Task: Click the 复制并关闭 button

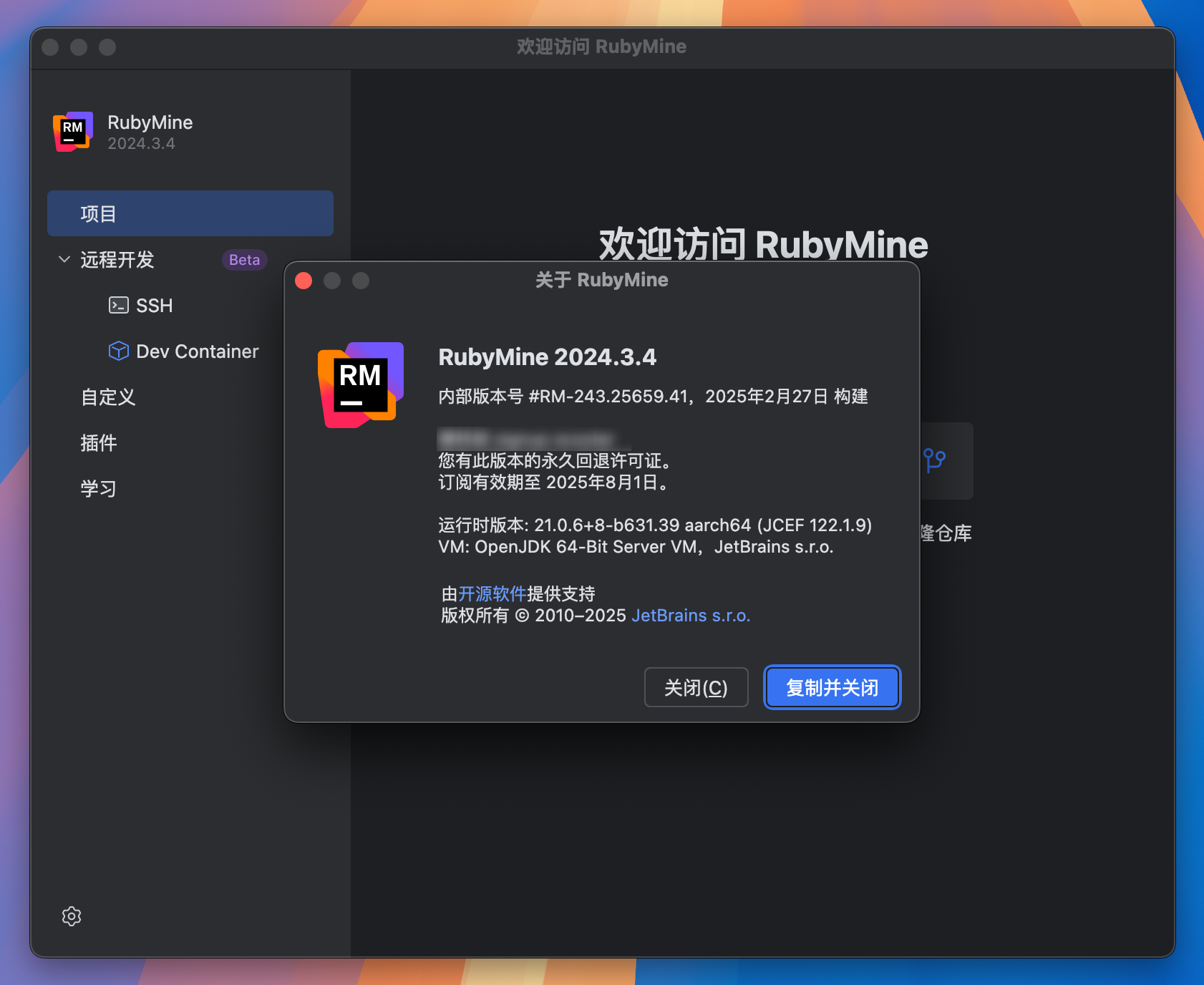Action: tap(832, 687)
